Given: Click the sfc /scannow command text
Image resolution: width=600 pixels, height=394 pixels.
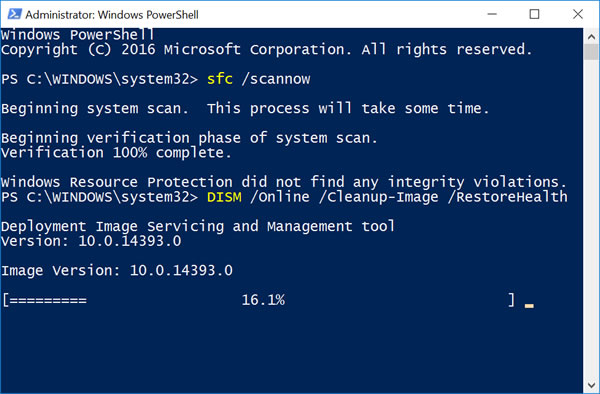Looking at the screenshot, I should [x=258, y=79].
